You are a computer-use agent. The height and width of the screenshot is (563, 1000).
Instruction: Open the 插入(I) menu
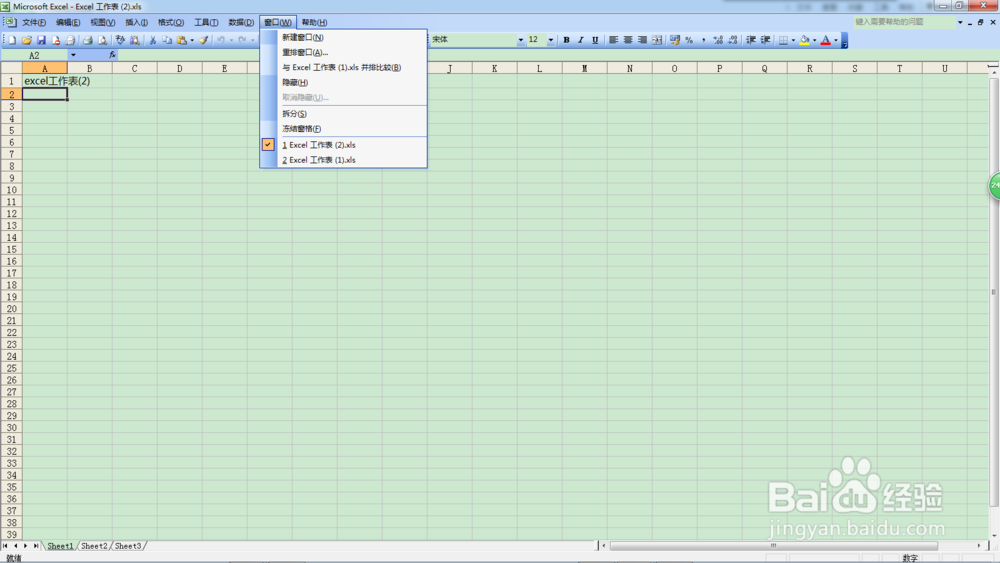point(136,22)
